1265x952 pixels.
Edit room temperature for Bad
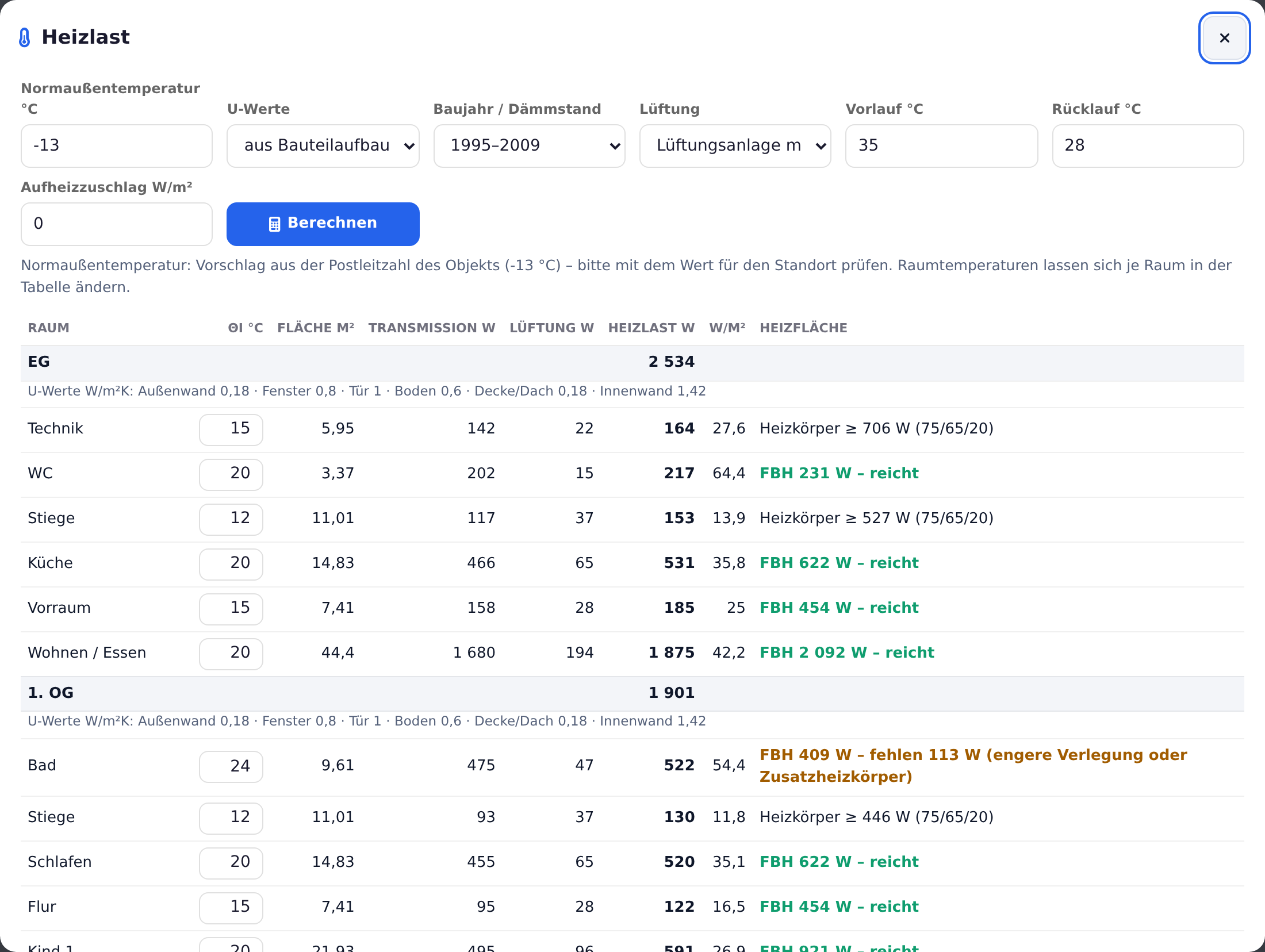(x=231, y=766)
